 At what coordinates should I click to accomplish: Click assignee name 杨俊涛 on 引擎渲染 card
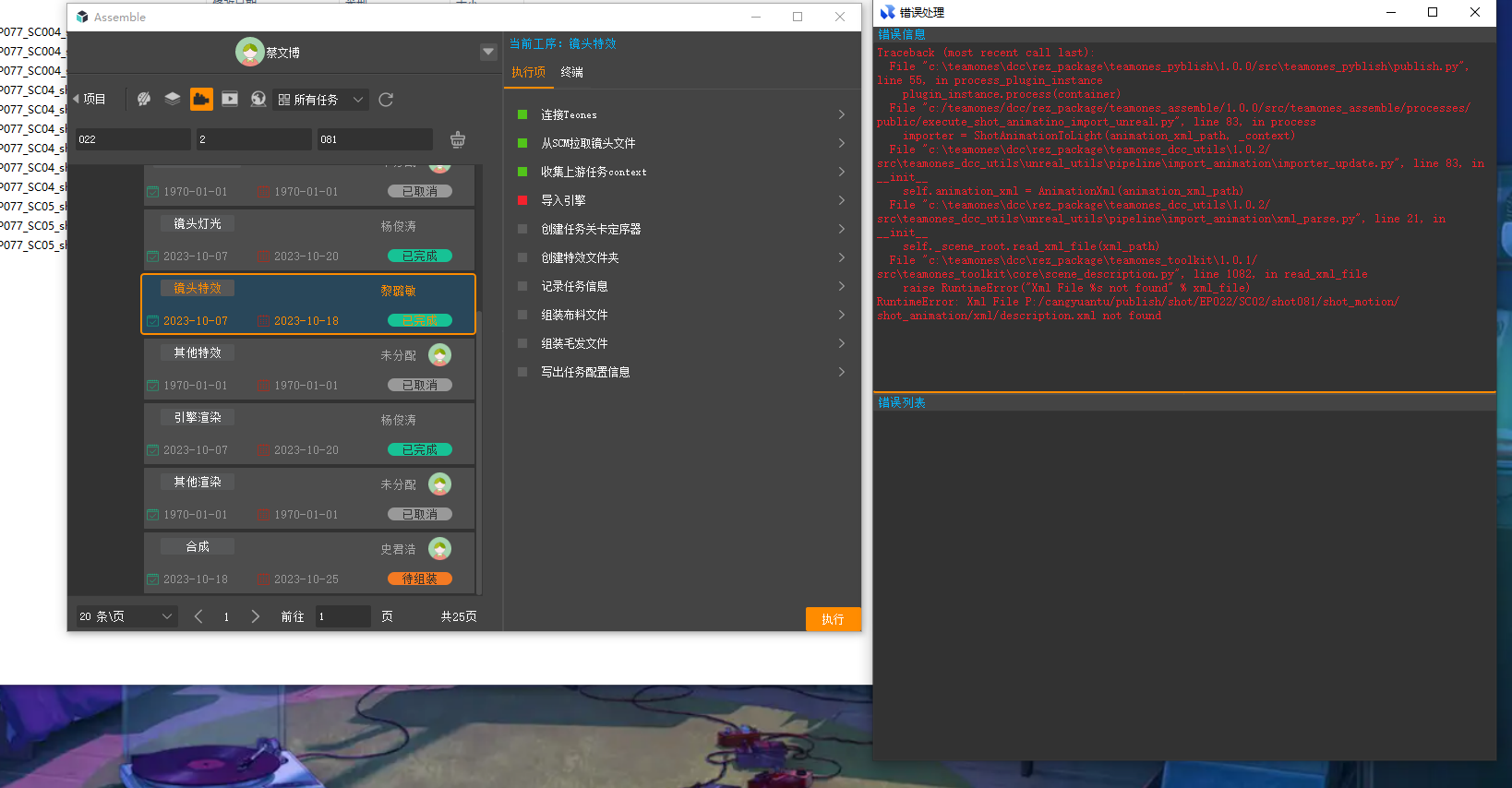[399, 420]
